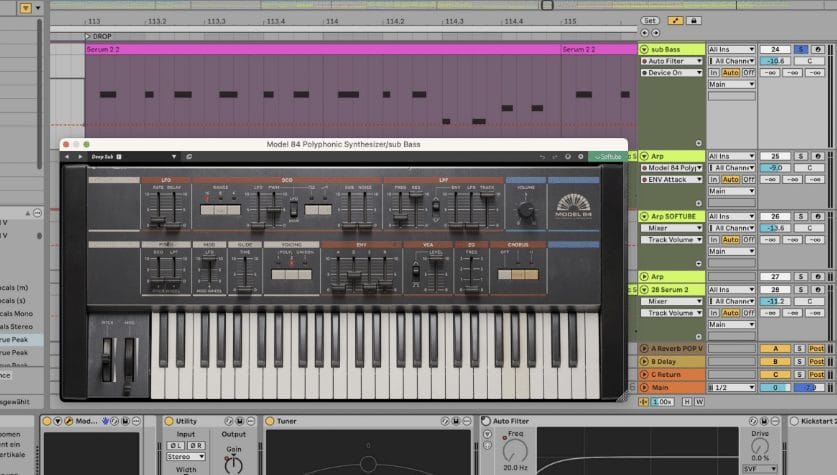Set sub Bass monitor to In
837x475 pixels.
(714, 73)
